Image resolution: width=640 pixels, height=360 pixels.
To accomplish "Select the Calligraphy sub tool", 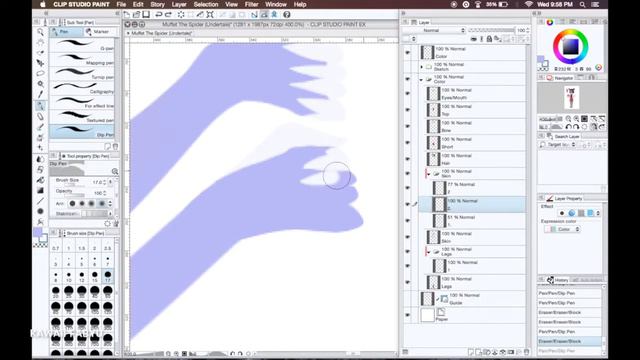I will pyautogui.click(x=82, y=88).
